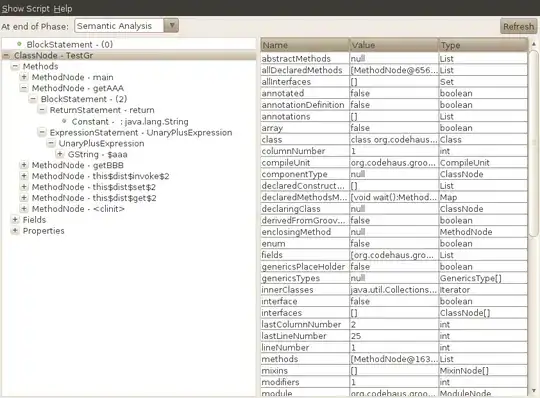This screenshot has height=398, width=540.
Task: Open the Show Script menu
Action: point(25,8)
